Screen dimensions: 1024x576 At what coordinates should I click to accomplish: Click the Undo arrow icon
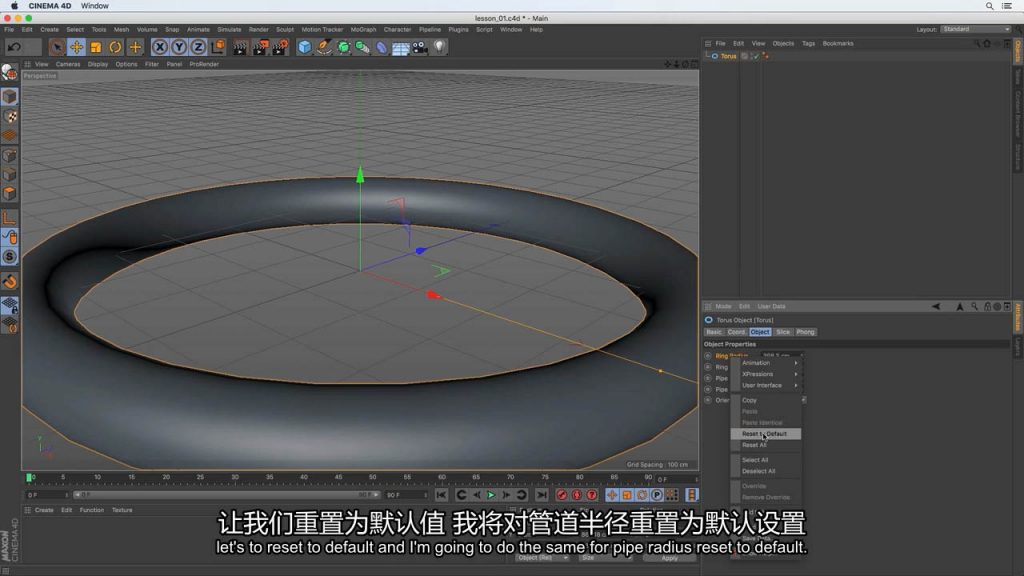[x=14, y=47]
